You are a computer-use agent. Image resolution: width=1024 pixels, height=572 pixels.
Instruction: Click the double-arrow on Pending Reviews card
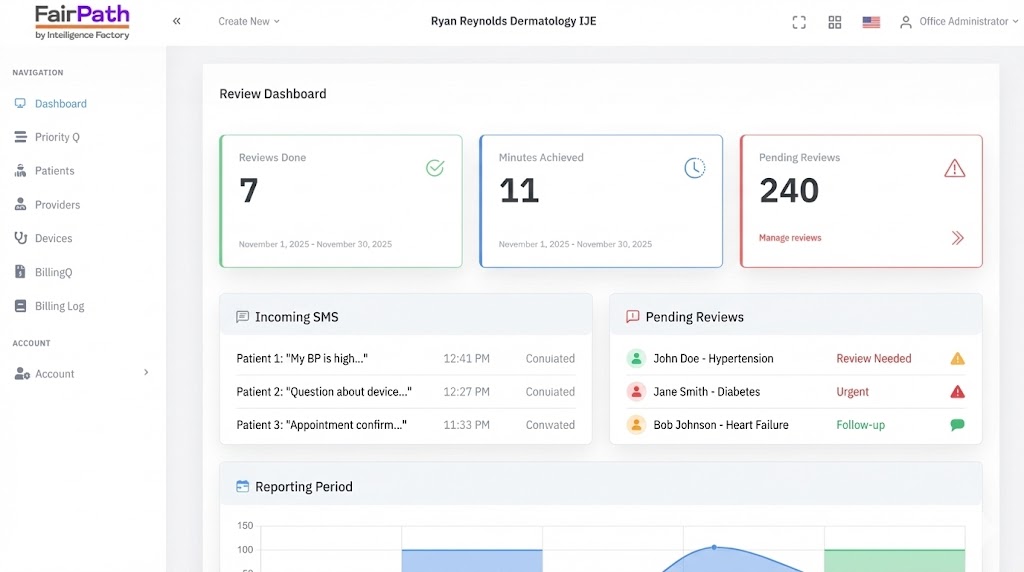(x=957, y=238)
